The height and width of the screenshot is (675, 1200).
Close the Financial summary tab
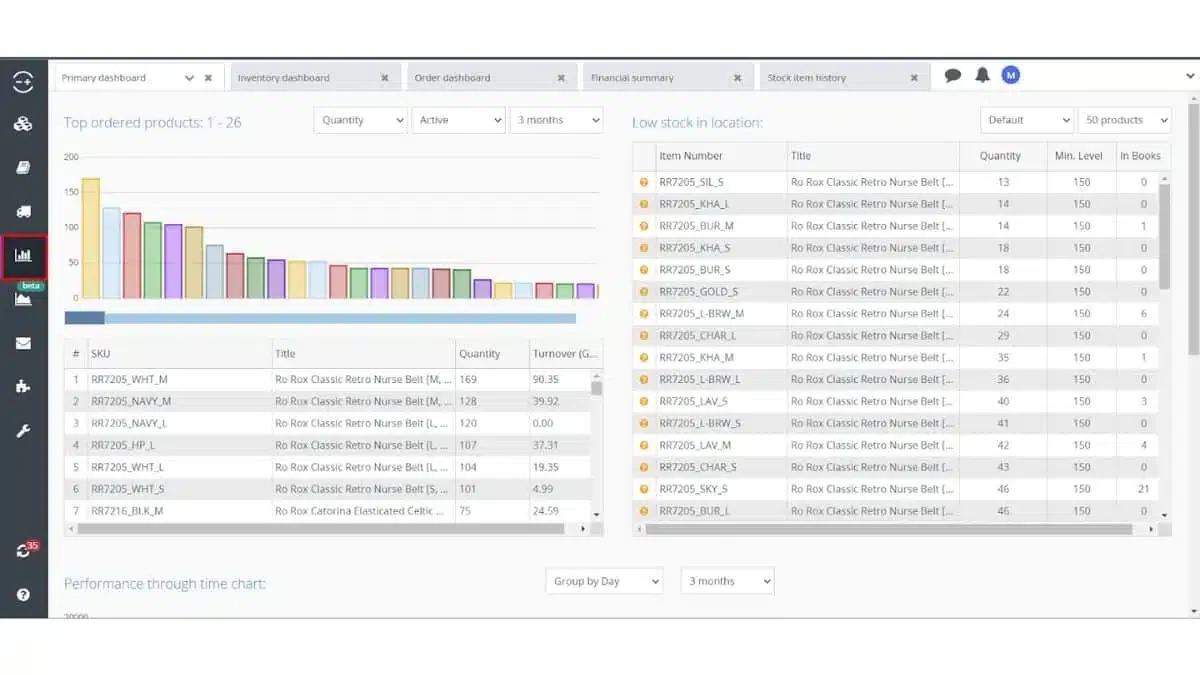[x=737, y=77]
